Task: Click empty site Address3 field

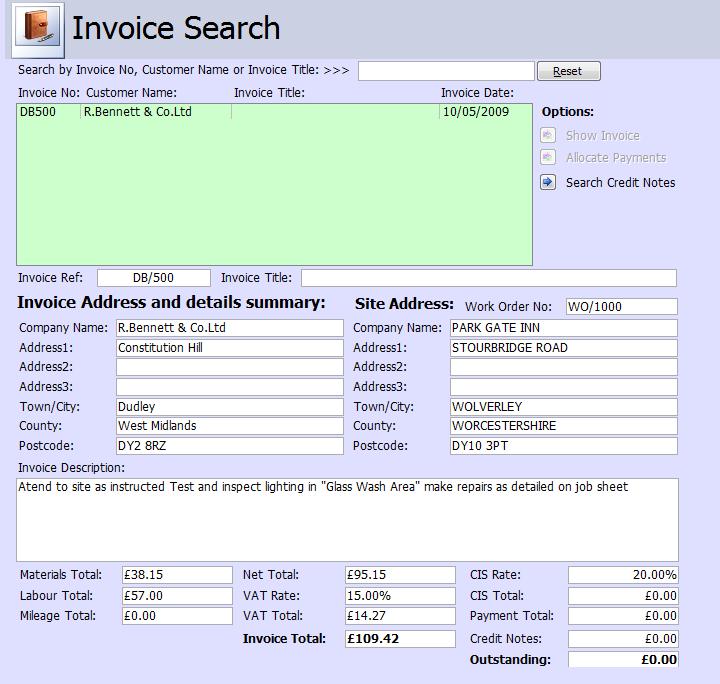Action: [x=563, y=387]
